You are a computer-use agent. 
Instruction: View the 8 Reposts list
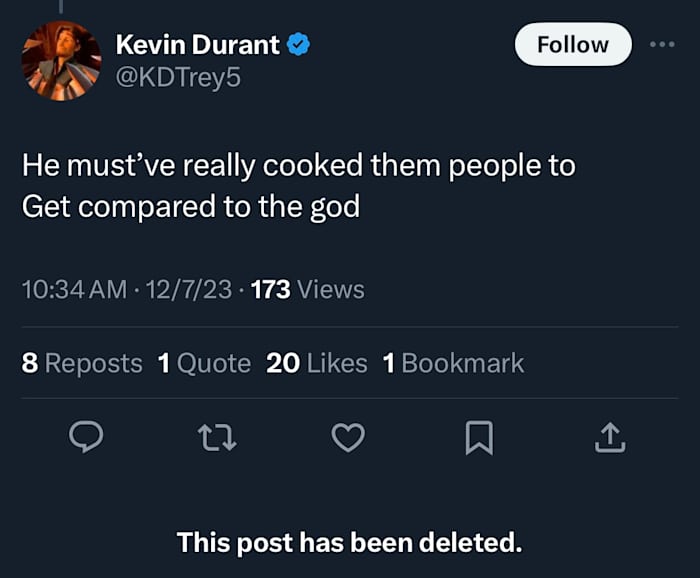[82, 363]
